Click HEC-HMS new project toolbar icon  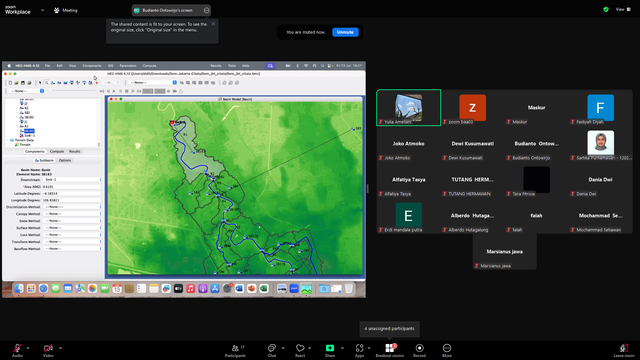point(10,83)
